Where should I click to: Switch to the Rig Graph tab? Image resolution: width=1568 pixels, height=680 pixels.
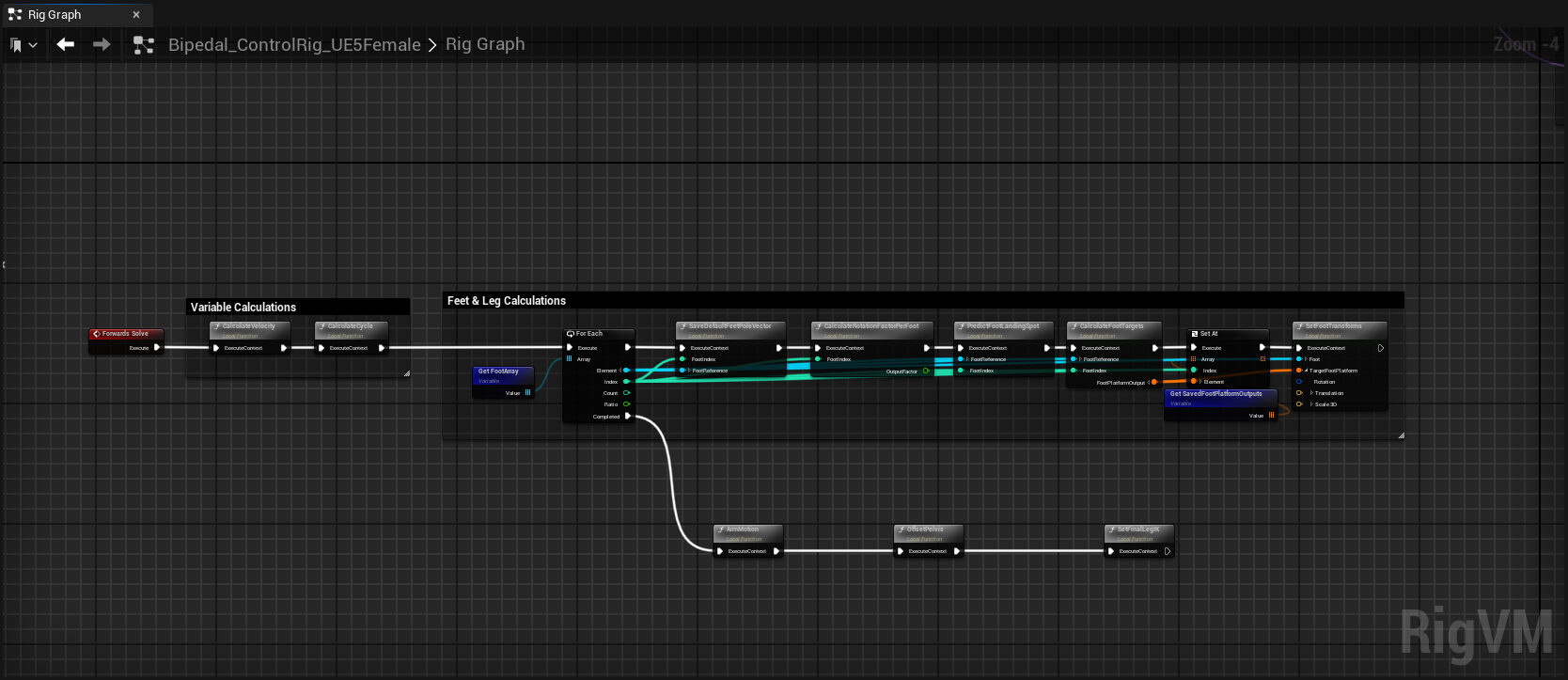click(55, 14)
